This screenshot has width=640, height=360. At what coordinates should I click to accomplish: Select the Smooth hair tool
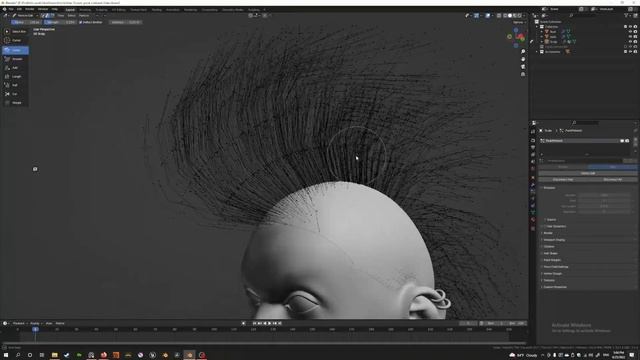coord(16,59)
